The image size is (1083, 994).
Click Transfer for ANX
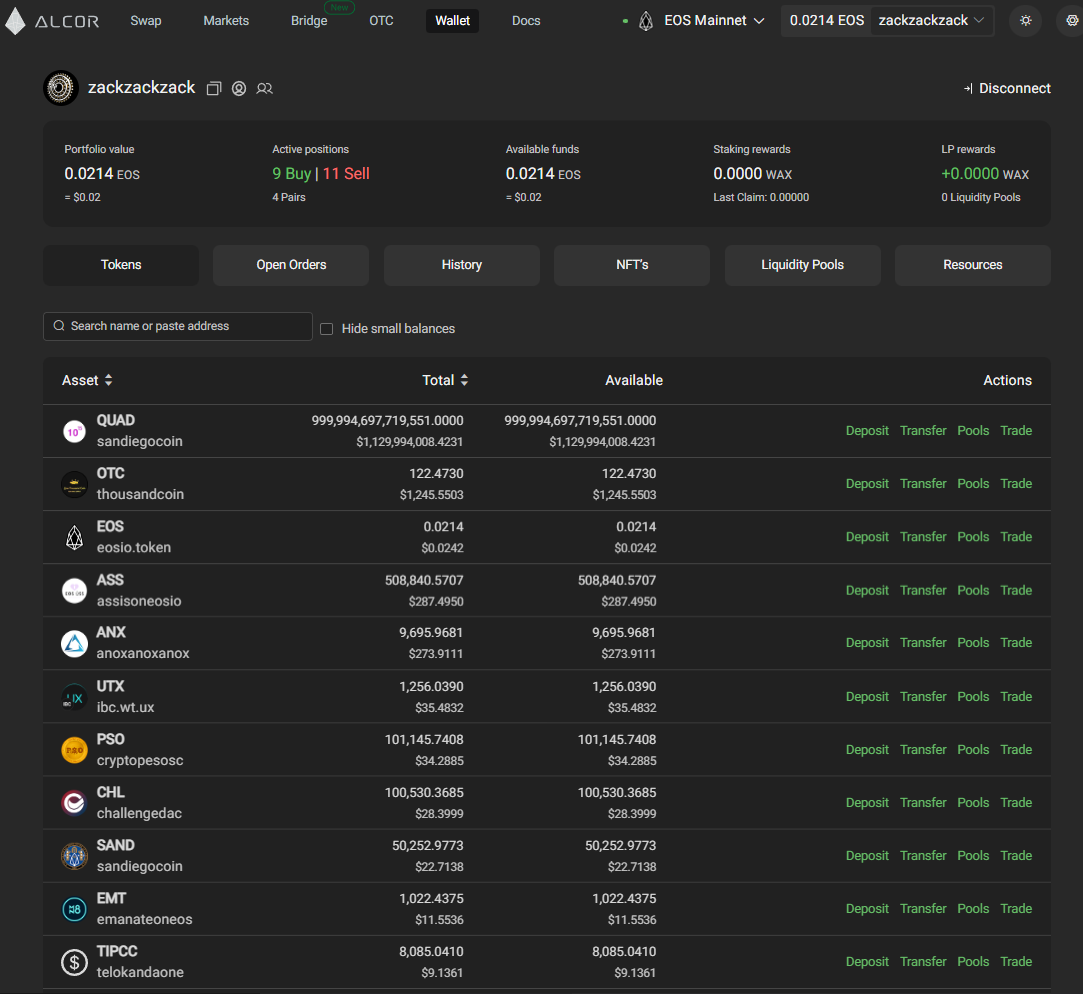tap(923, 643)
